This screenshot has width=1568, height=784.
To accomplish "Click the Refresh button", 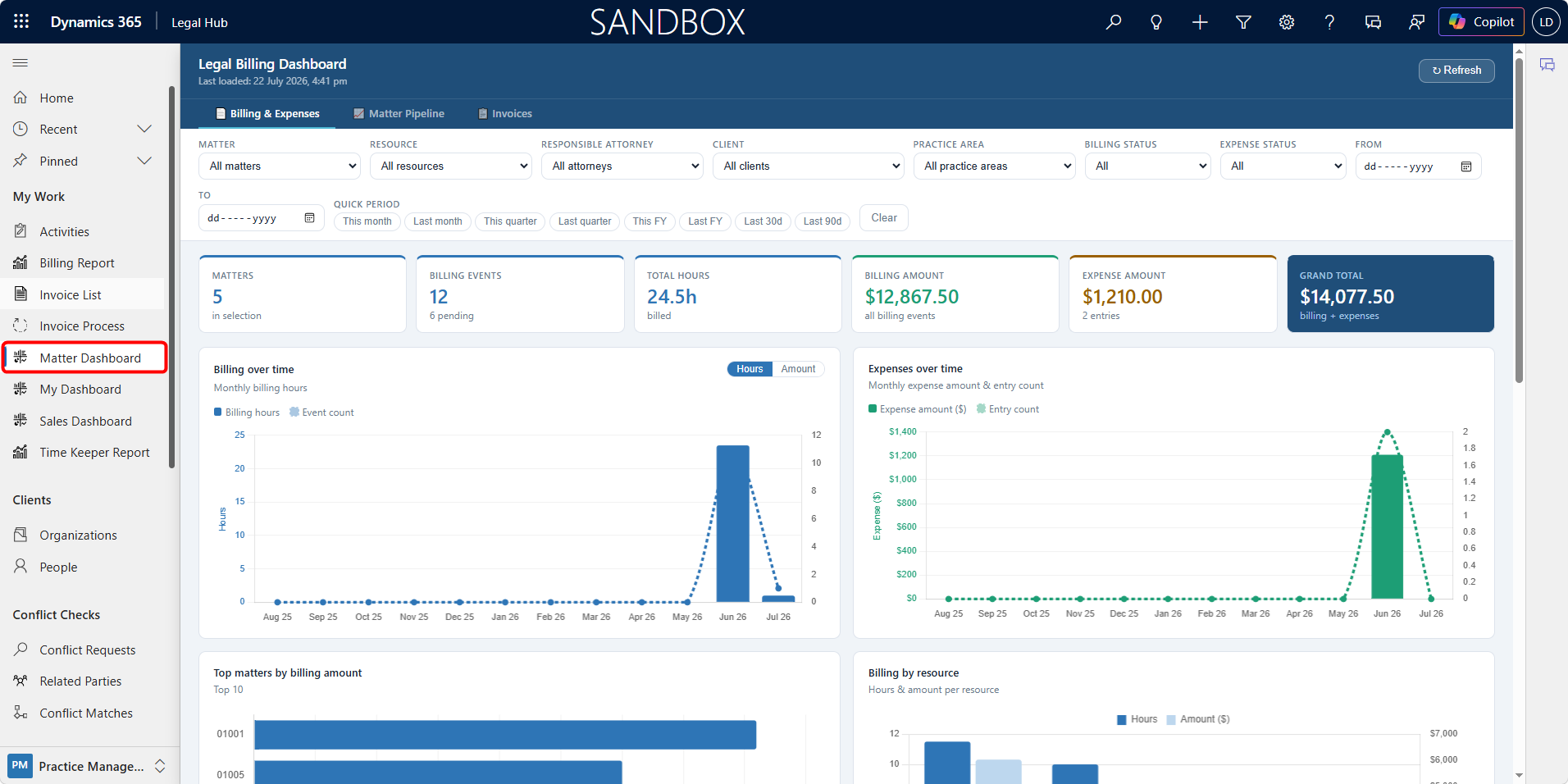I will [x=1456, y=71].
